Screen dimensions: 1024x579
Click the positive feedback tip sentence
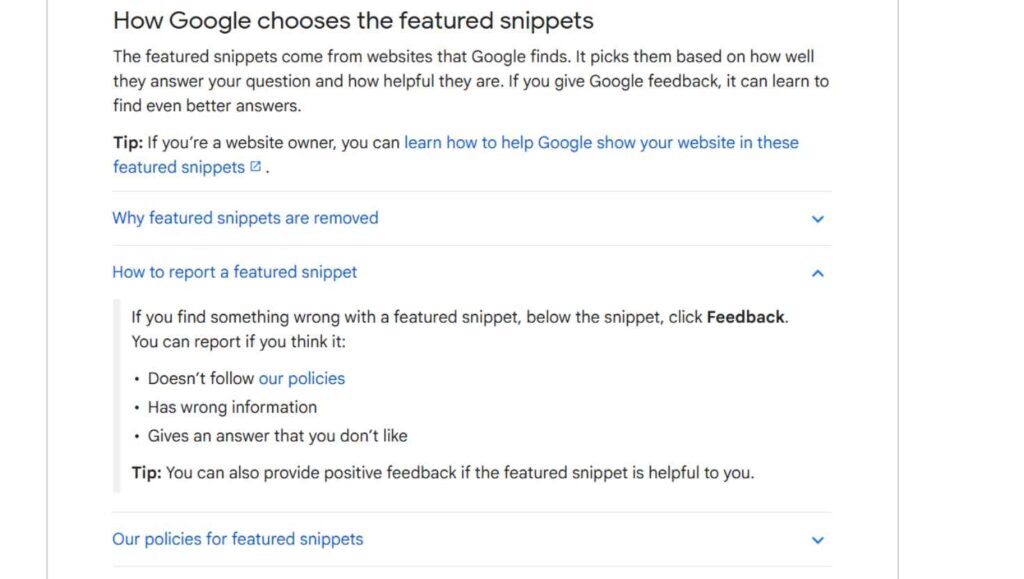tap(458, 472)
